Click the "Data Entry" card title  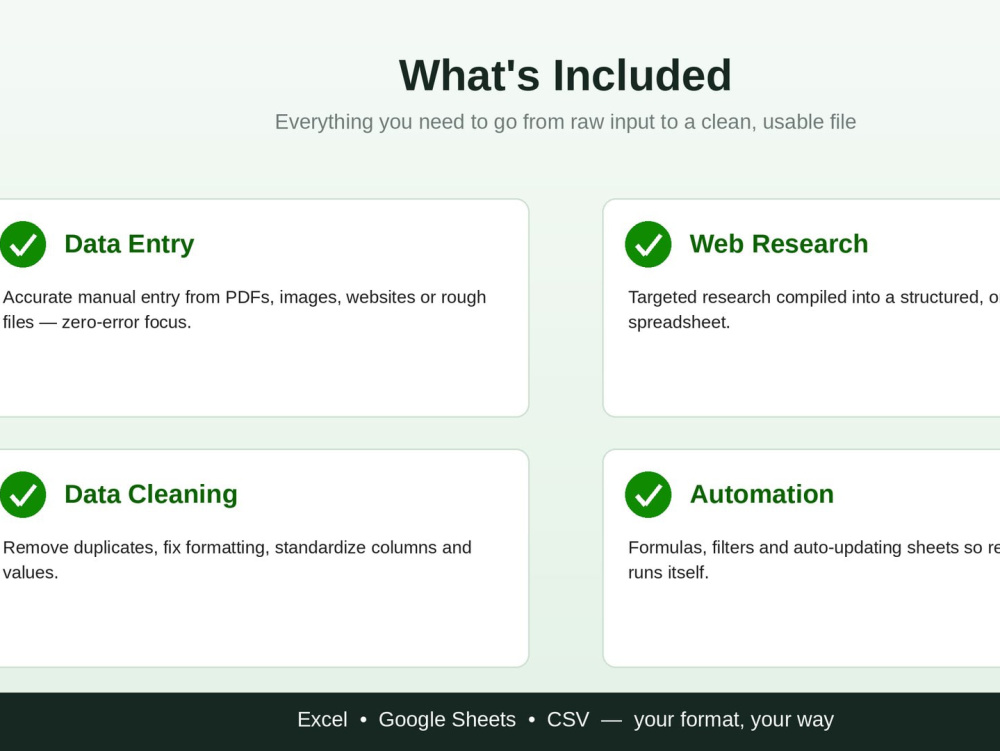click(x=129, y=244)
